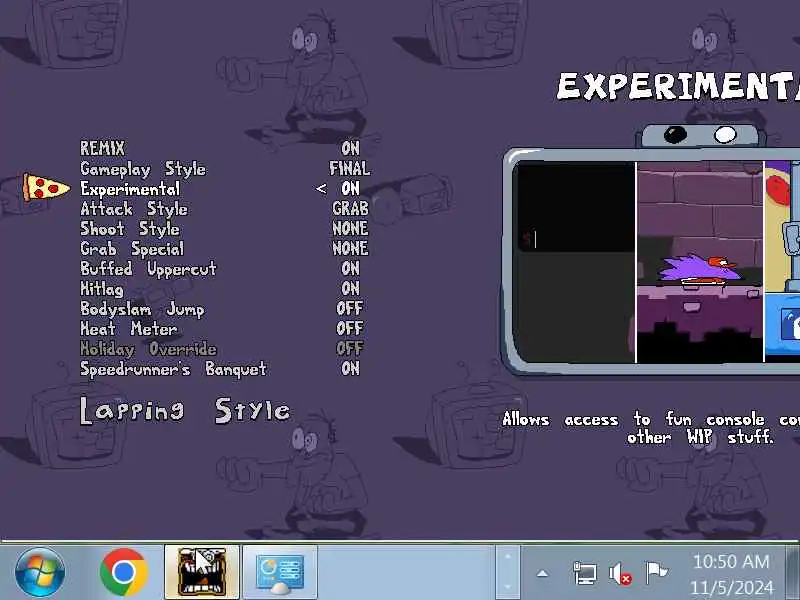Switch to Pizza Tower game taskbar icon
Viewport: 800px width, 600px height.
pyautogui.click(x=202, y=572)
